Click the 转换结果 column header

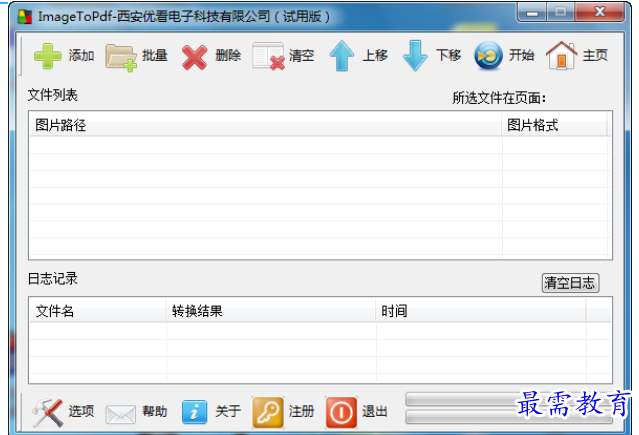tap(271, 311)
